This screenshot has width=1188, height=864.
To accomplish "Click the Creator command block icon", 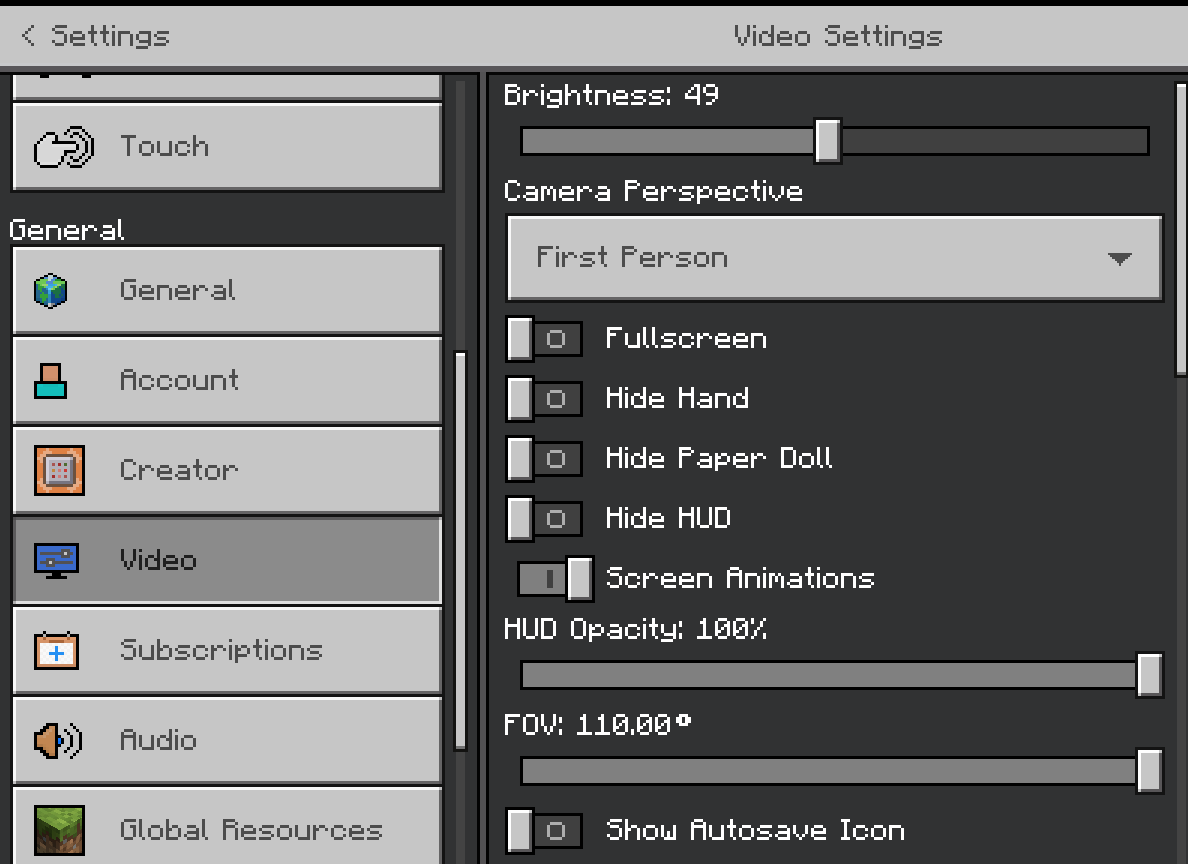I will click(58, 471).
